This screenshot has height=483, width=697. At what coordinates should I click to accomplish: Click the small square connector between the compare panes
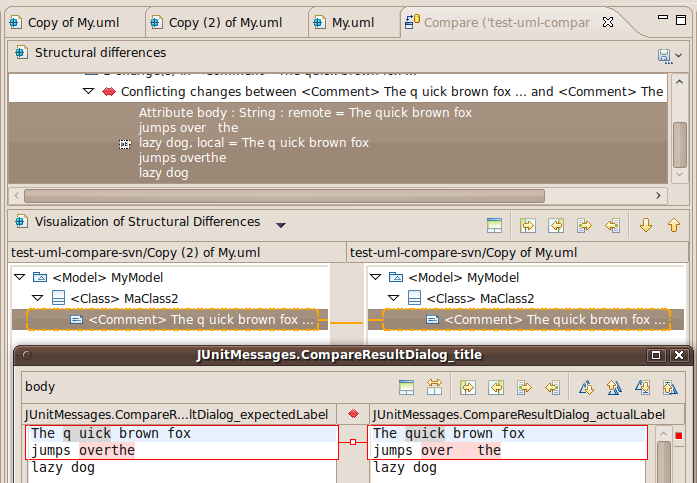(x=353, y=442)
